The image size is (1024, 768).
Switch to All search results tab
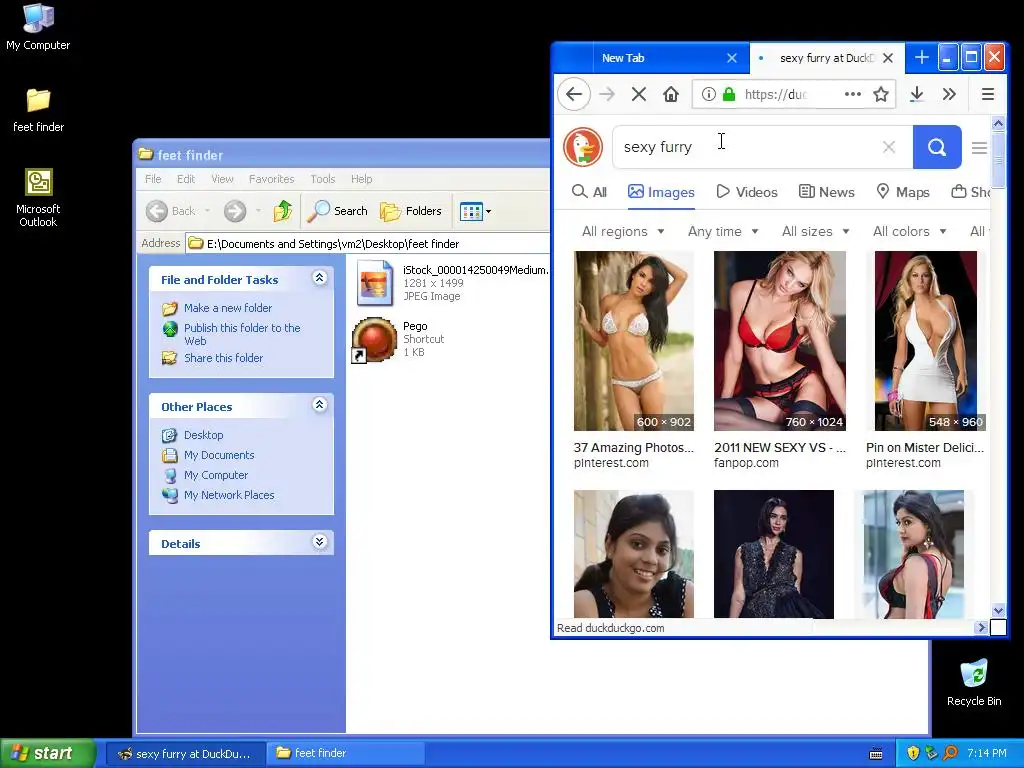pyautogui.click(x=589, y=192)
